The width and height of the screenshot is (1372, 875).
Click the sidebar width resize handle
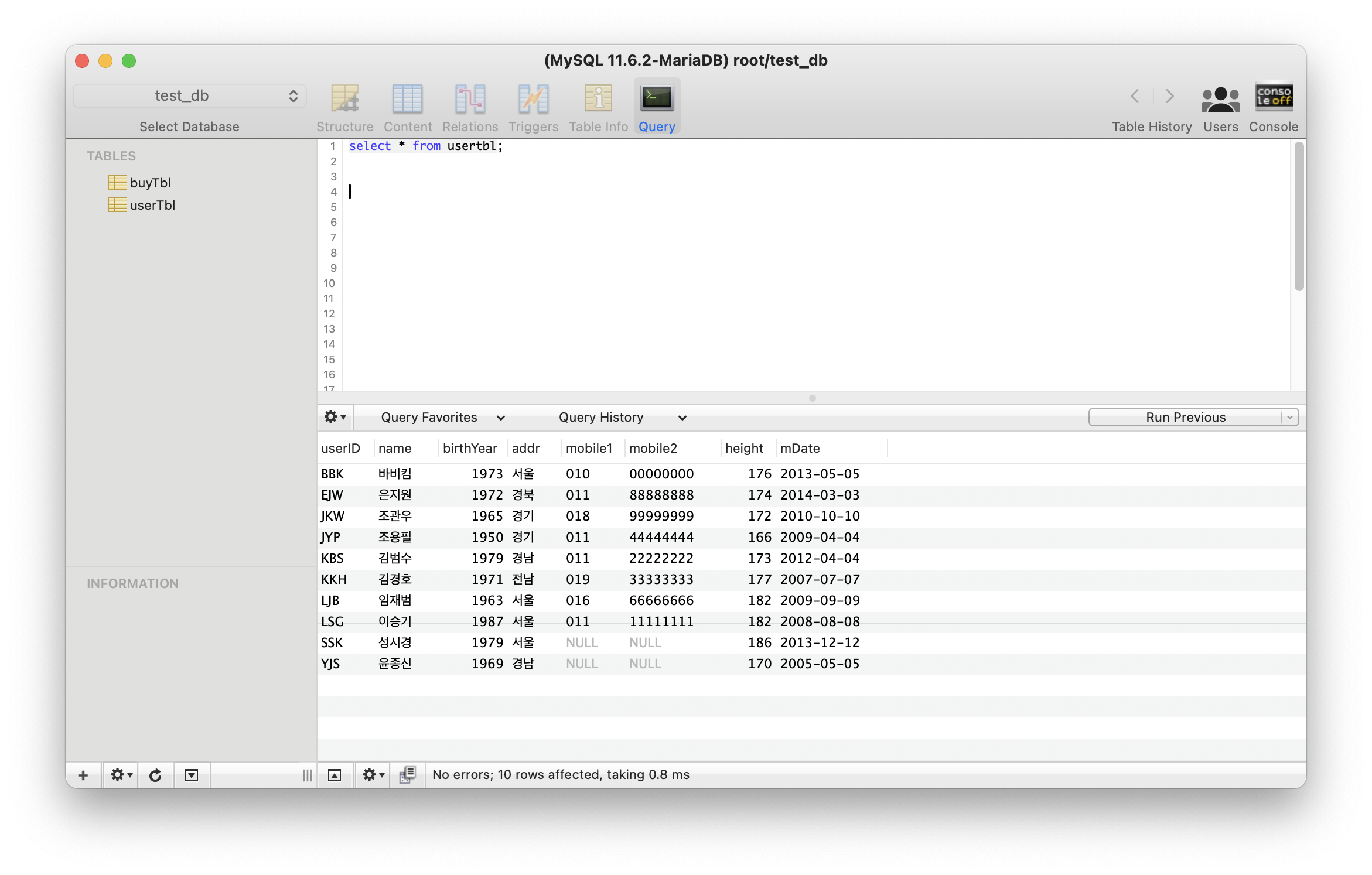[307, 775]
